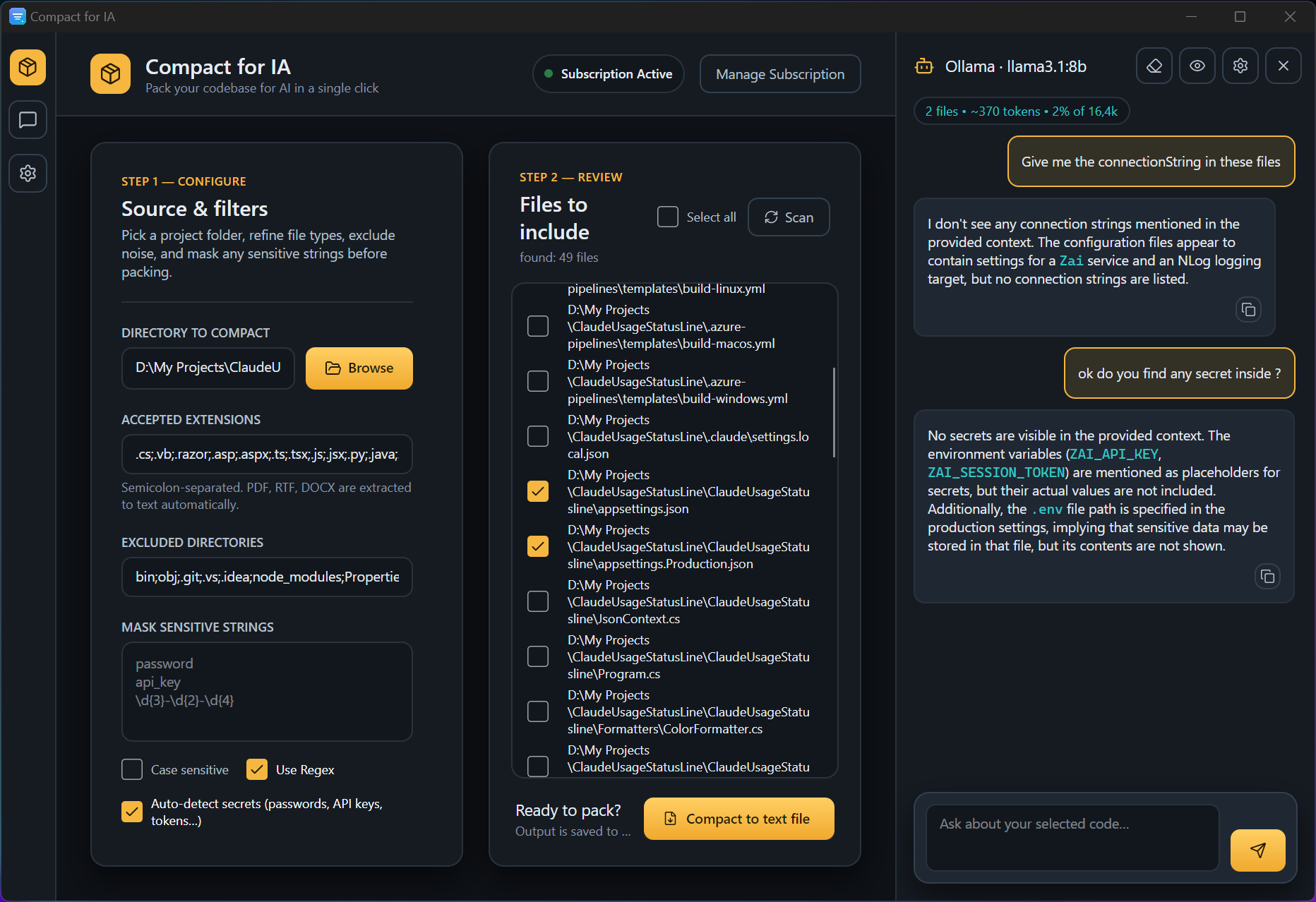
Task: Select the appsettings.Production.json path text
Action: [688, 546]
